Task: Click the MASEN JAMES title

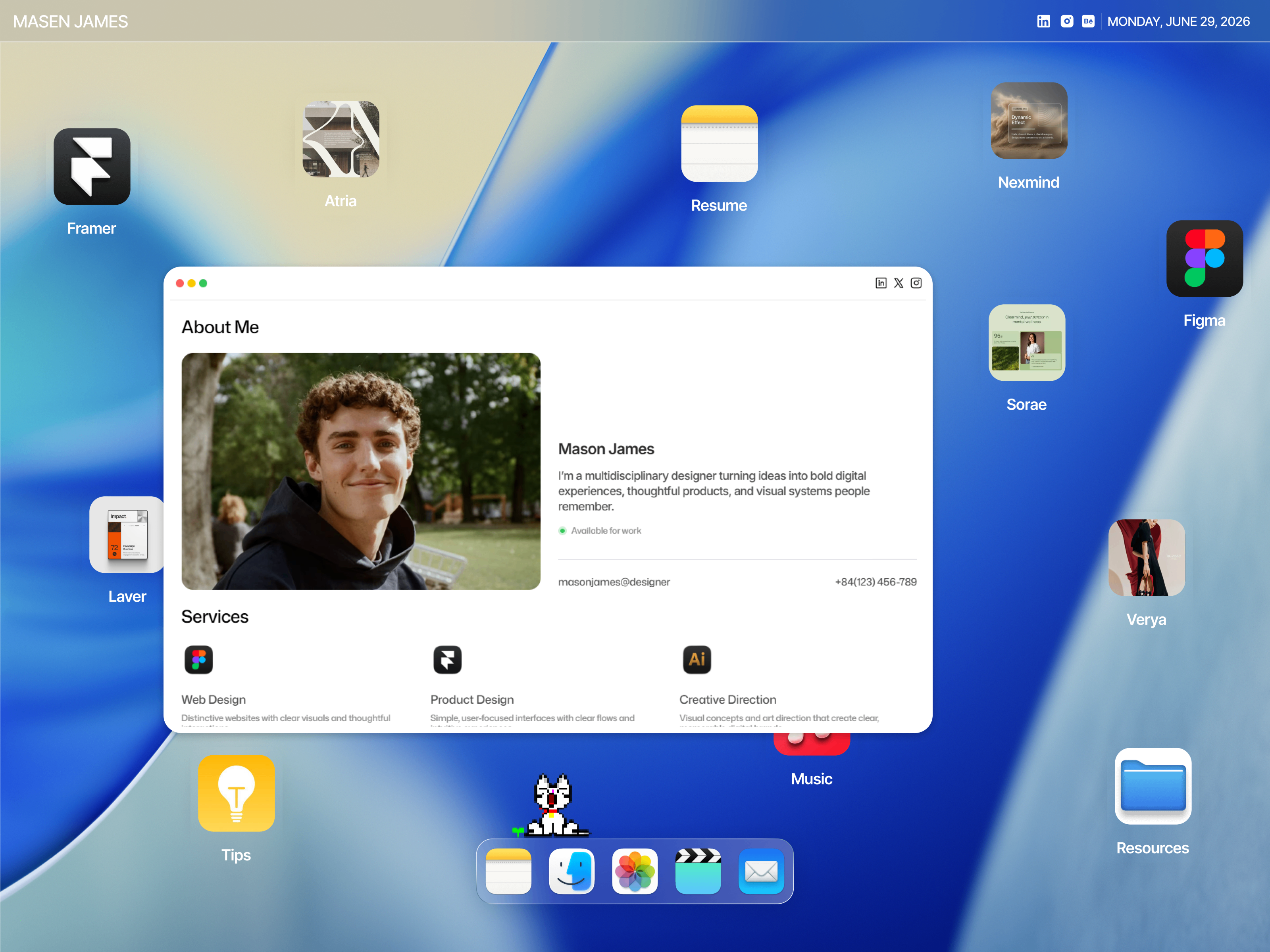Action: click(71, 21)
